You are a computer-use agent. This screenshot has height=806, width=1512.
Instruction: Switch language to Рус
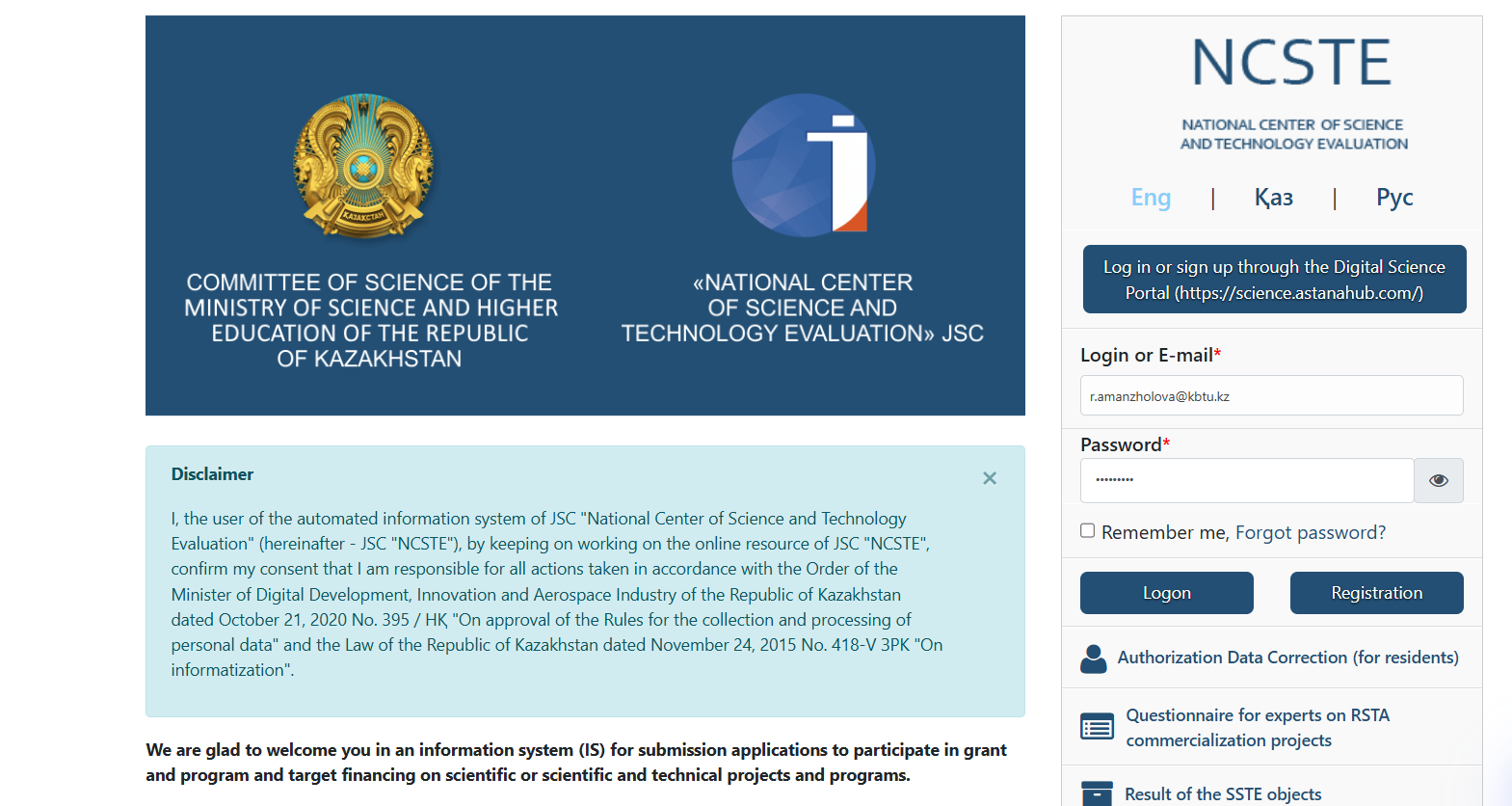[1393, 198]
